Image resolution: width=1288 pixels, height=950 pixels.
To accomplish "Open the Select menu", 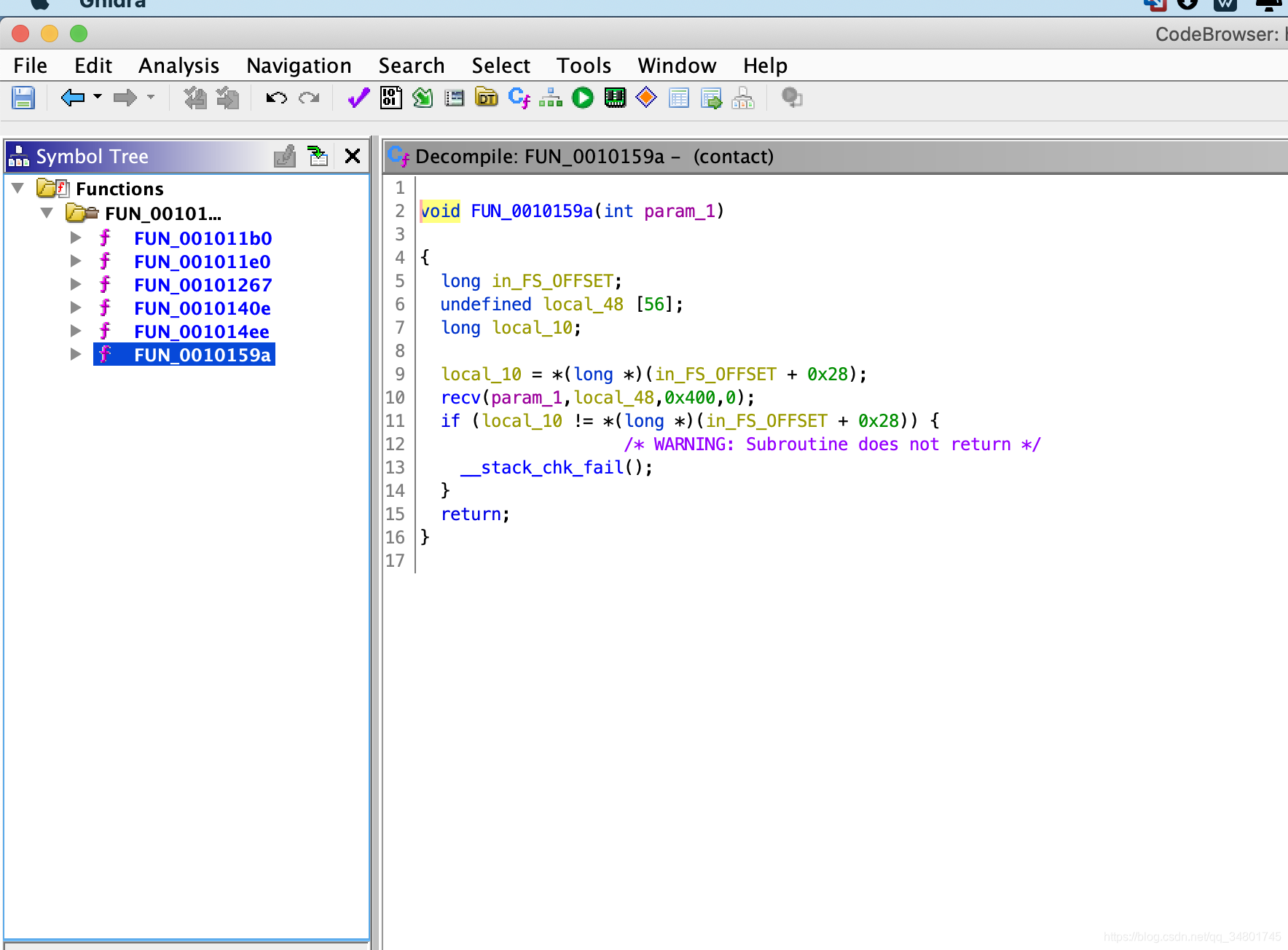I will click(x=501, y=66).
